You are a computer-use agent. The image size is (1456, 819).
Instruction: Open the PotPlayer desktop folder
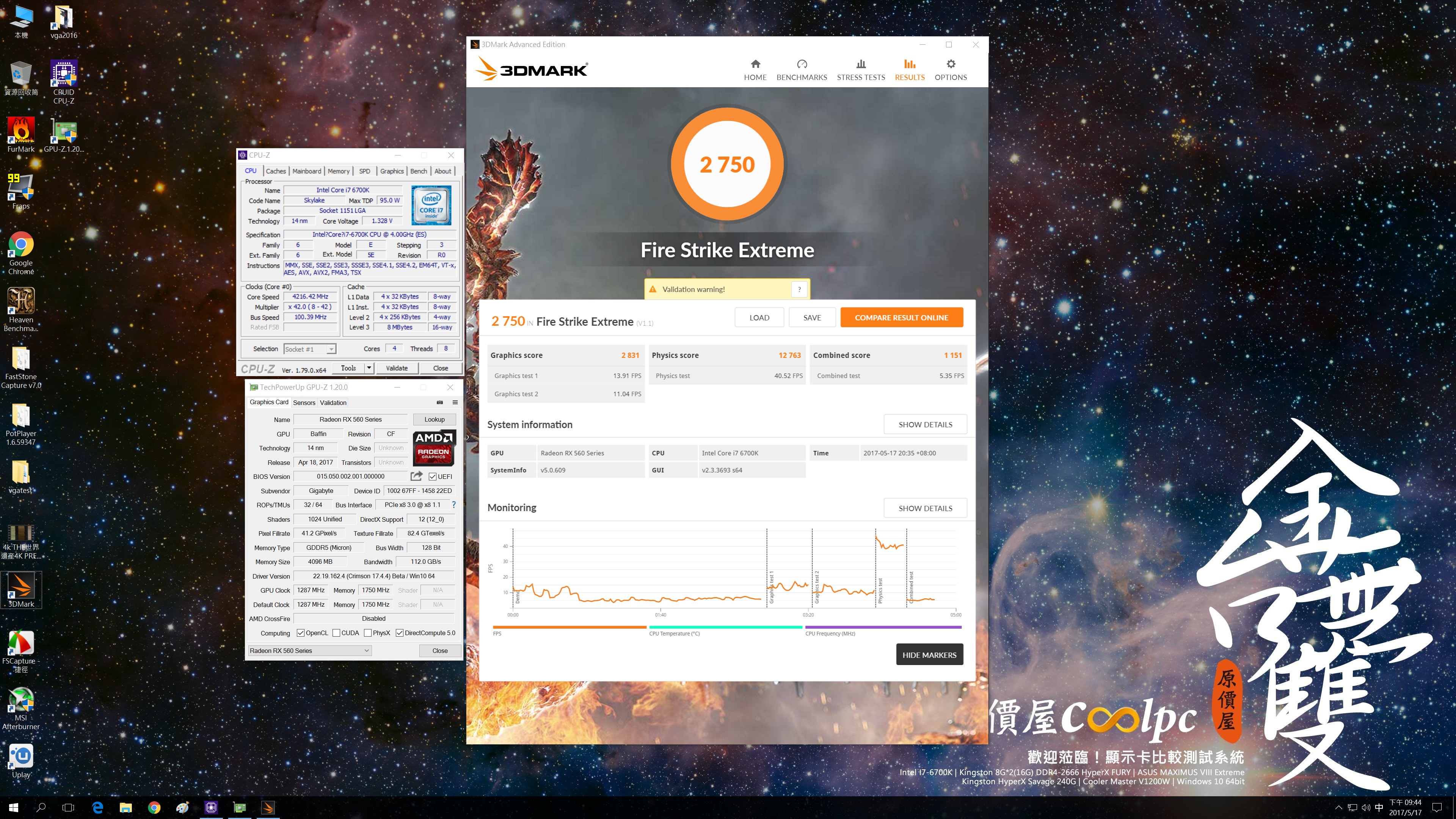coord(21,424)
